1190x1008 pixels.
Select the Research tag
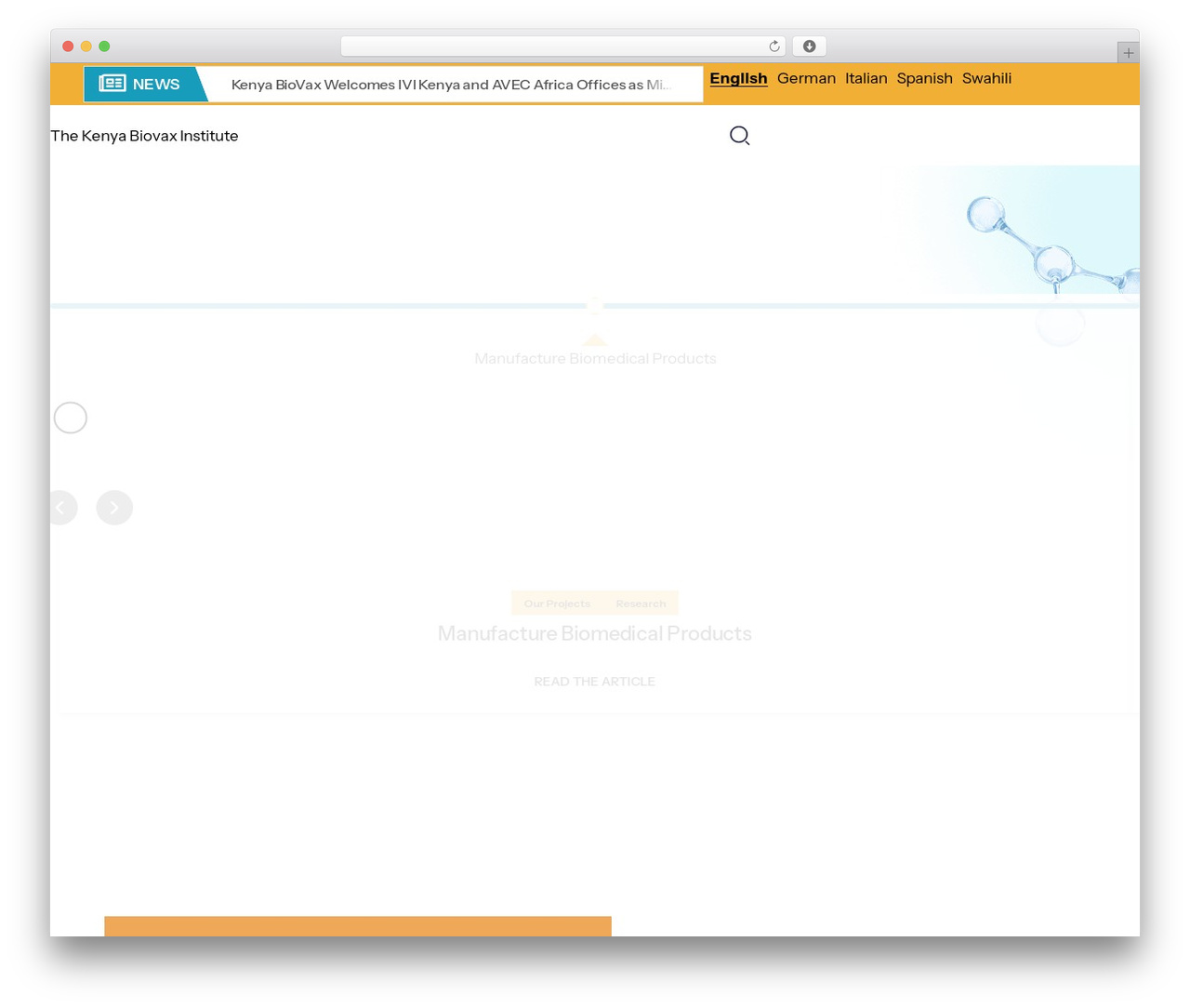641,603
